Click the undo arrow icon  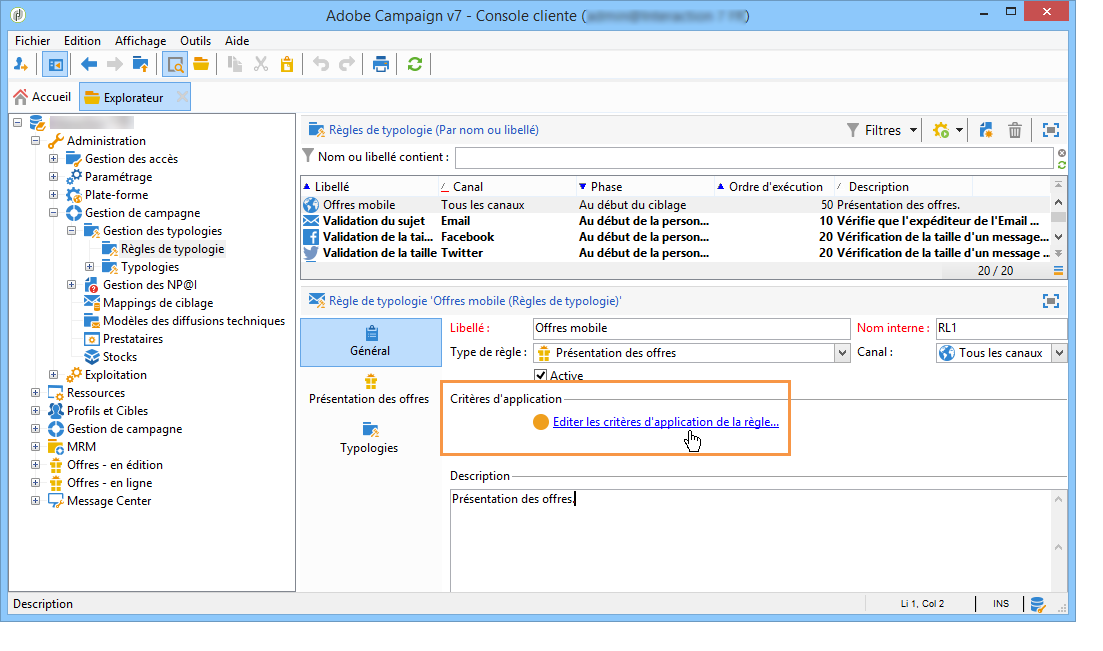tap(321, 65)
